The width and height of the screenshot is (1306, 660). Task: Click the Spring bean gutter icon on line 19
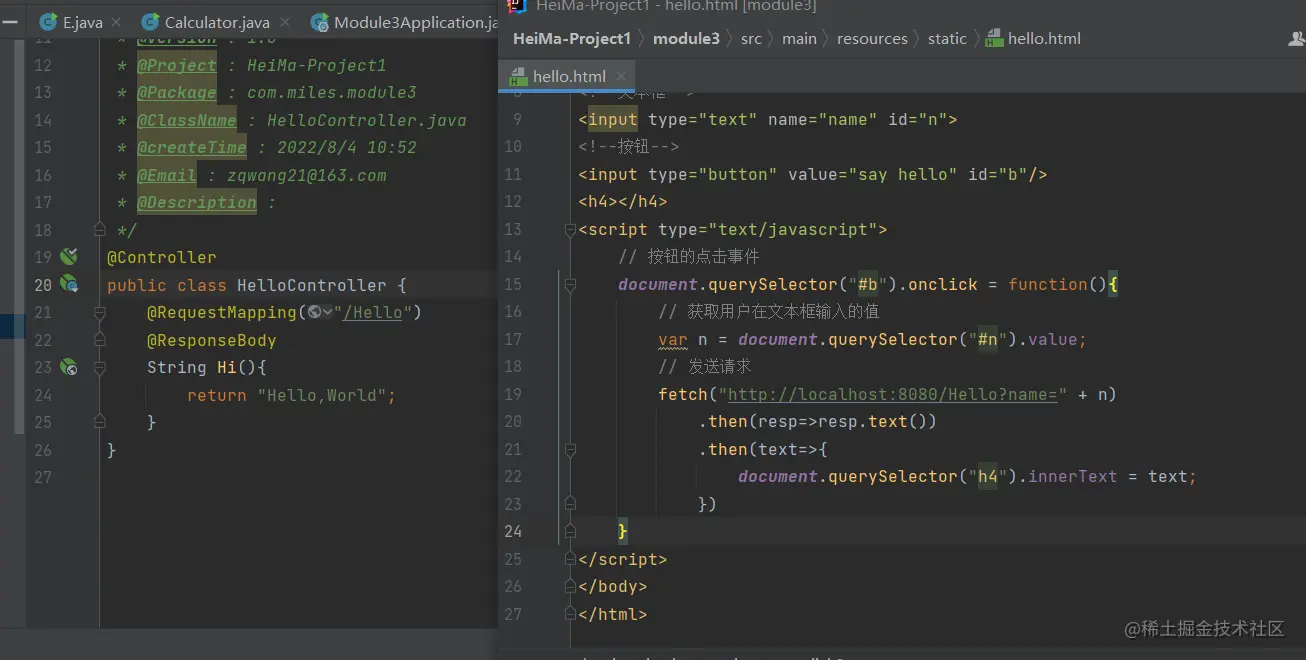(68, 257)
